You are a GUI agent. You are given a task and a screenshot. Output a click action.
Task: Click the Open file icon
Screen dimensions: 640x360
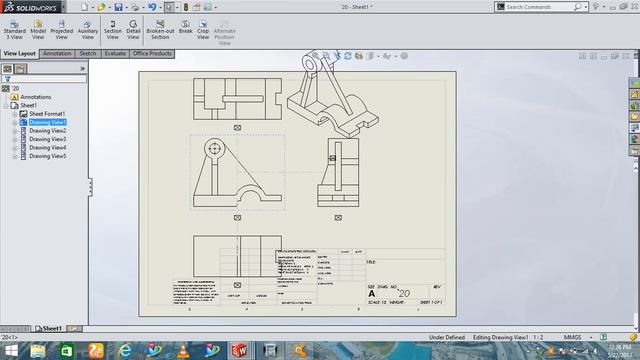[101, 7]
